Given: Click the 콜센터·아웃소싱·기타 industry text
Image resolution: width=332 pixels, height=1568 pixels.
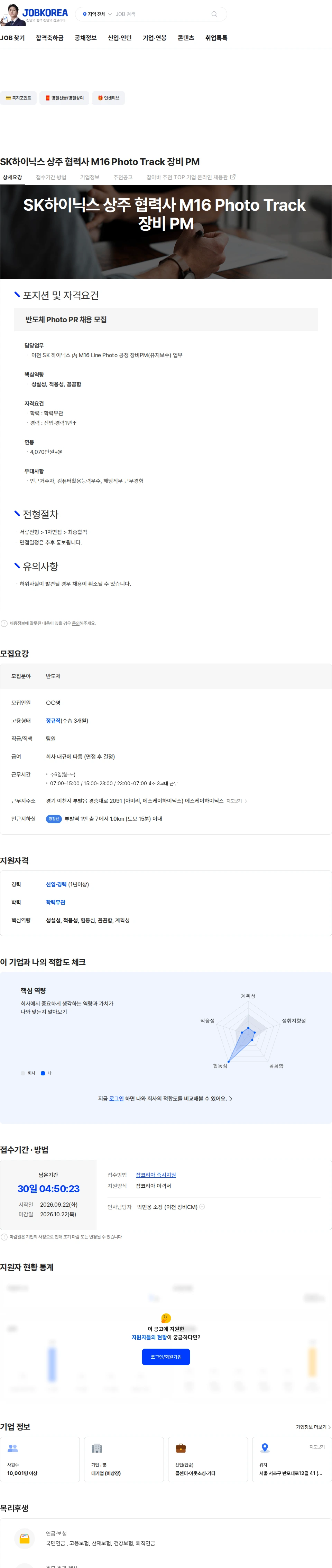Looking at the screenshot, I should pyautogui.click(x=195, y=1474).
